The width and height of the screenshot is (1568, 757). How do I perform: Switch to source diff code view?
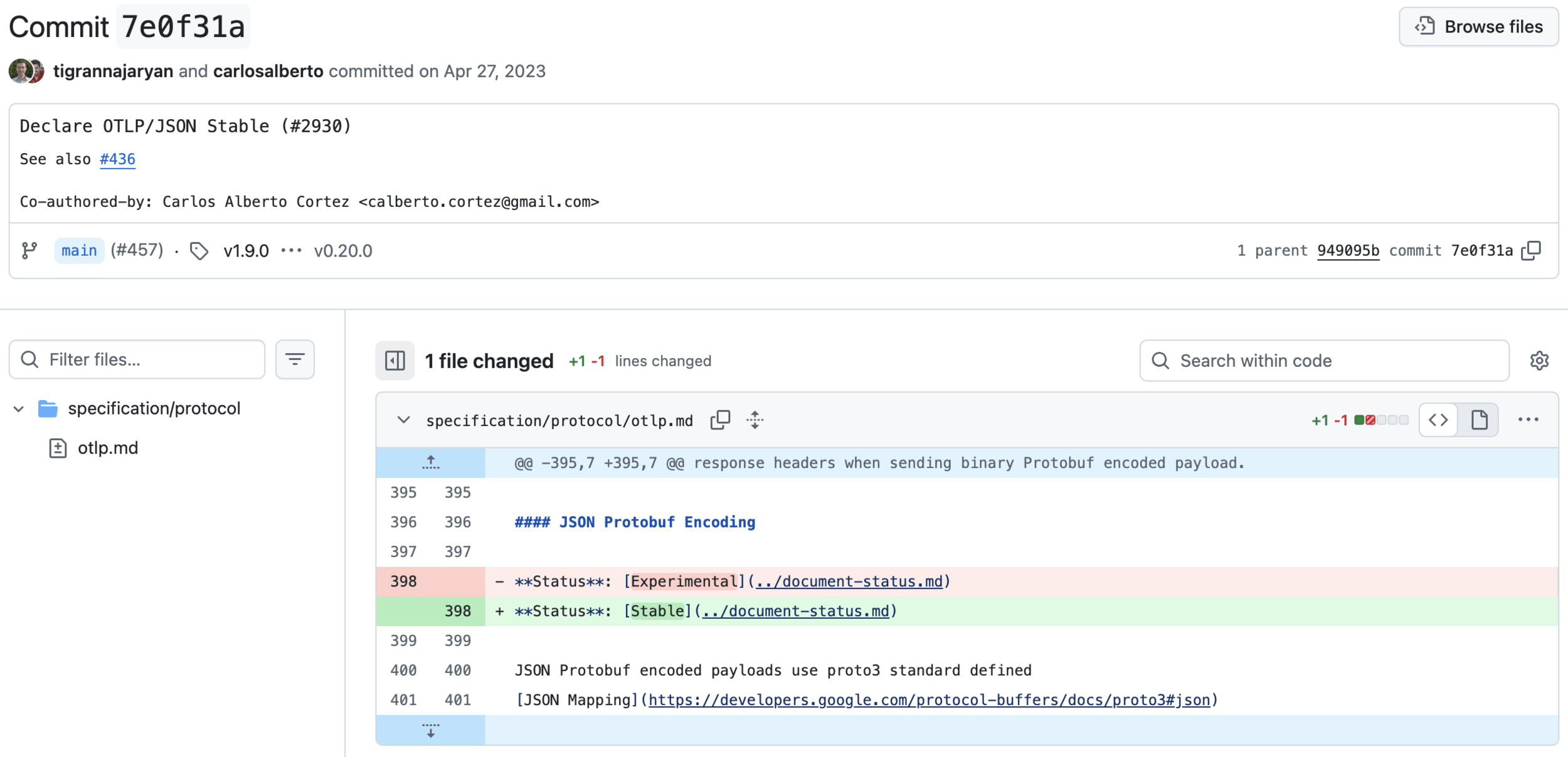click(x=1438, y=420)
